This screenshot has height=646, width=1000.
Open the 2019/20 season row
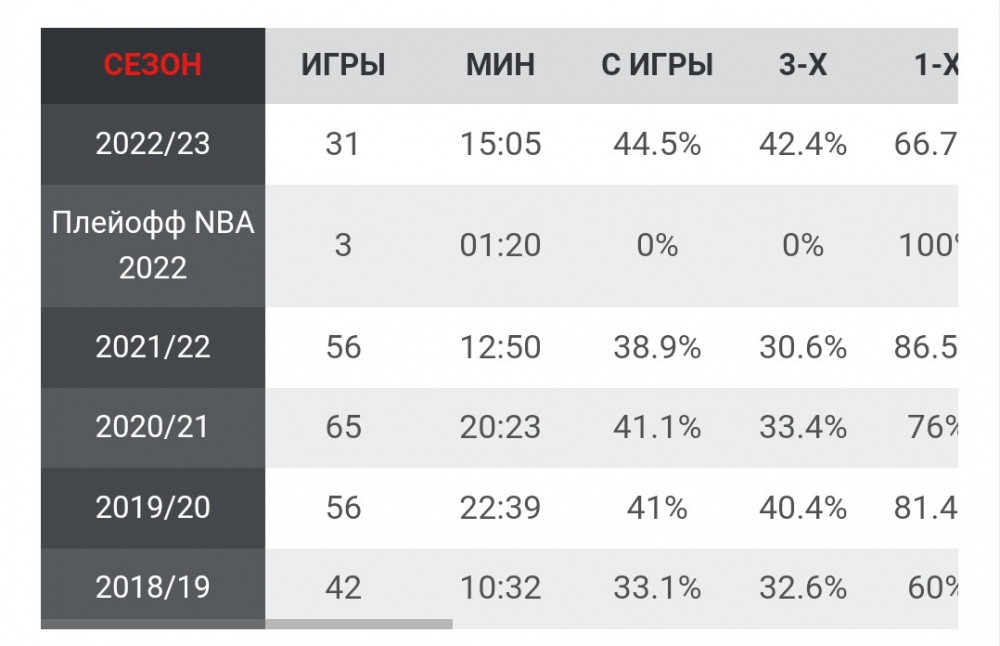point(153,507)
